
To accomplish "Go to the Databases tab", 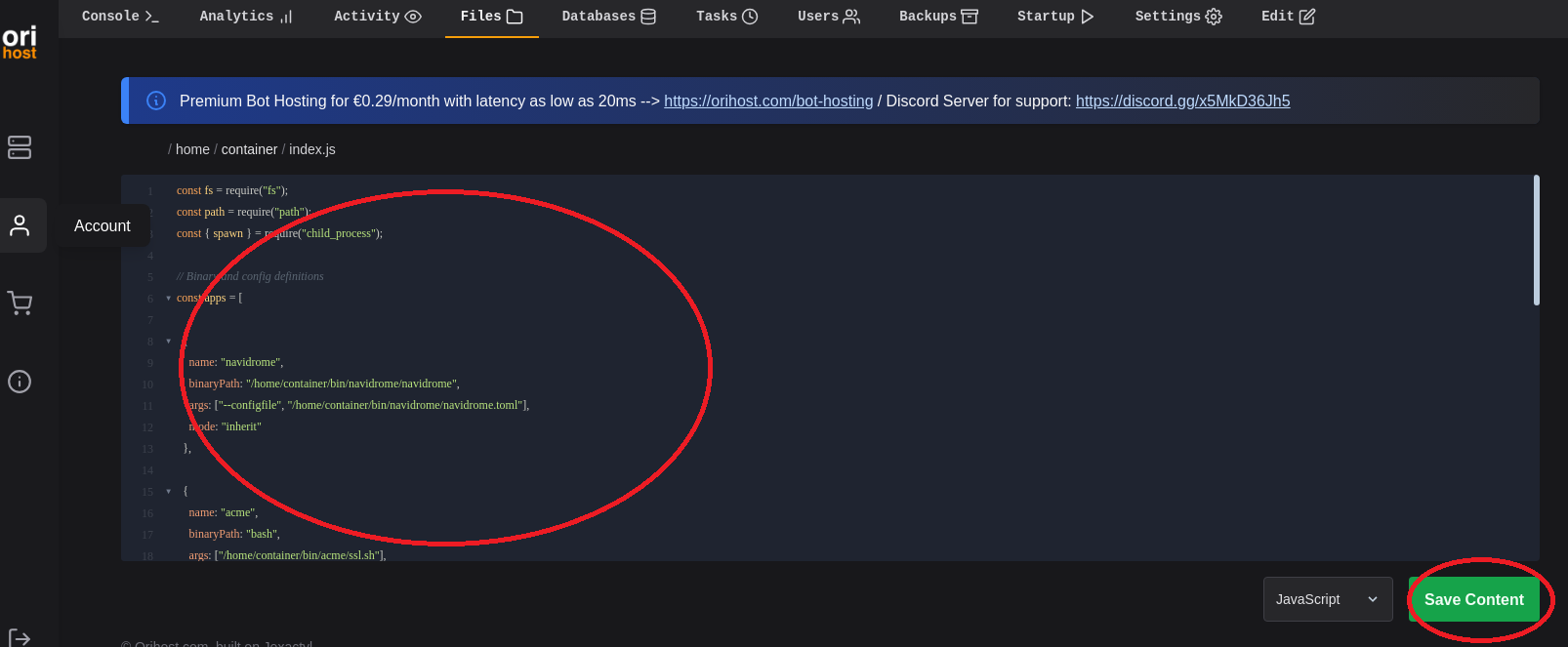I will (x=608, y=17).
